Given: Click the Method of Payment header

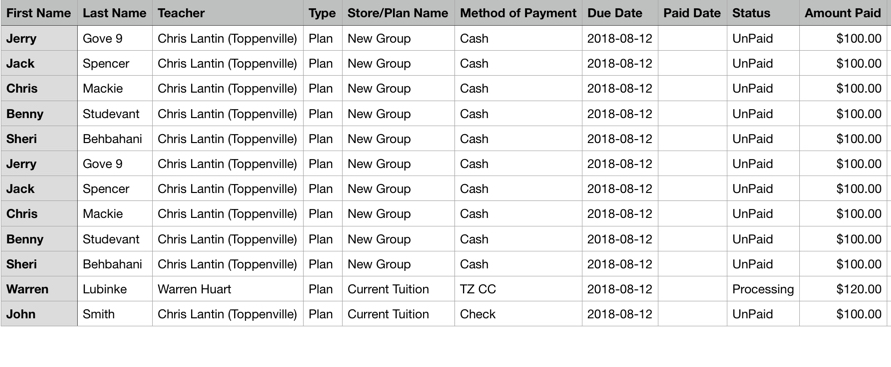Looking at the screenshot, I should (518, 13).
